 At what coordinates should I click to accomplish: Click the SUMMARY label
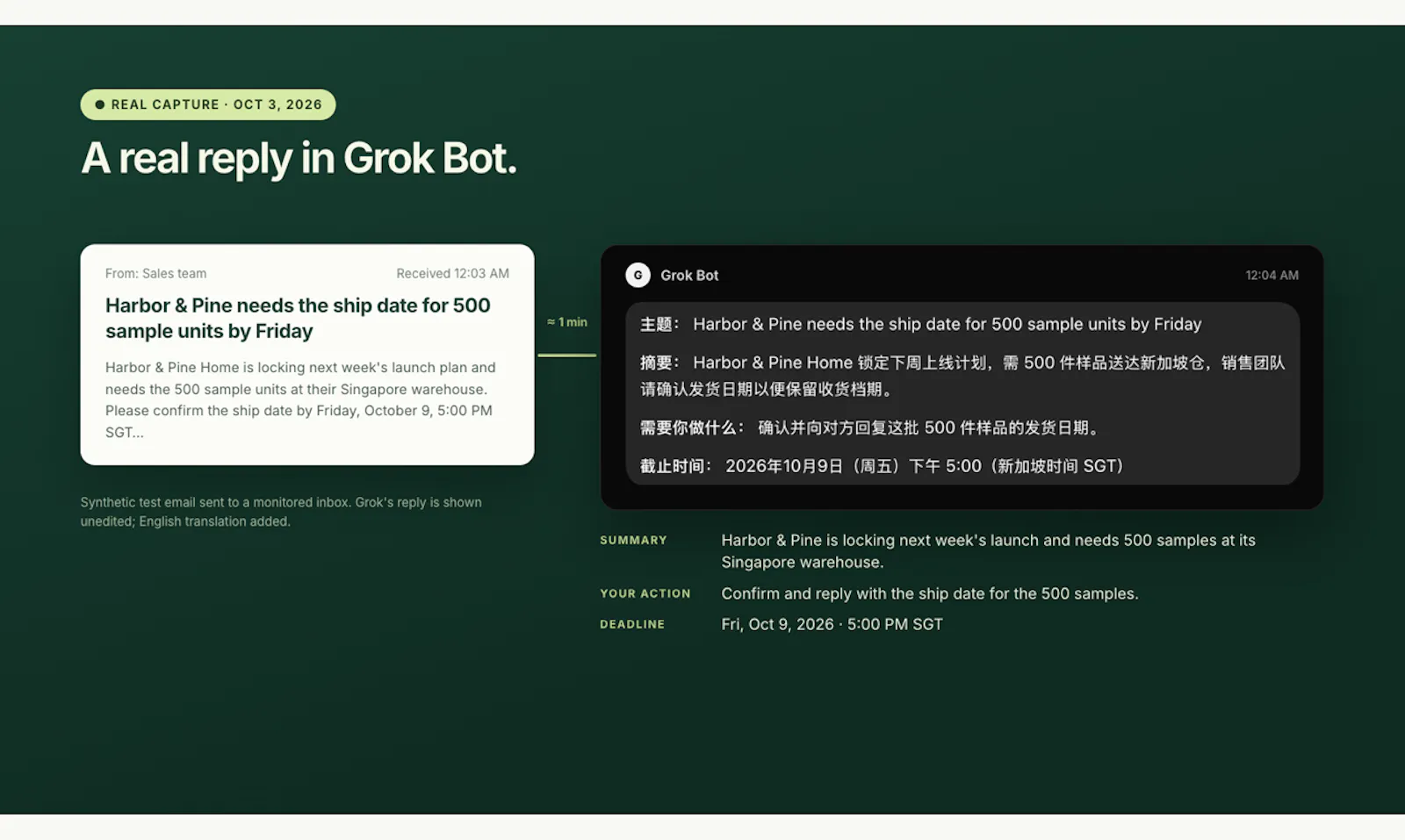tap(633, 541)
